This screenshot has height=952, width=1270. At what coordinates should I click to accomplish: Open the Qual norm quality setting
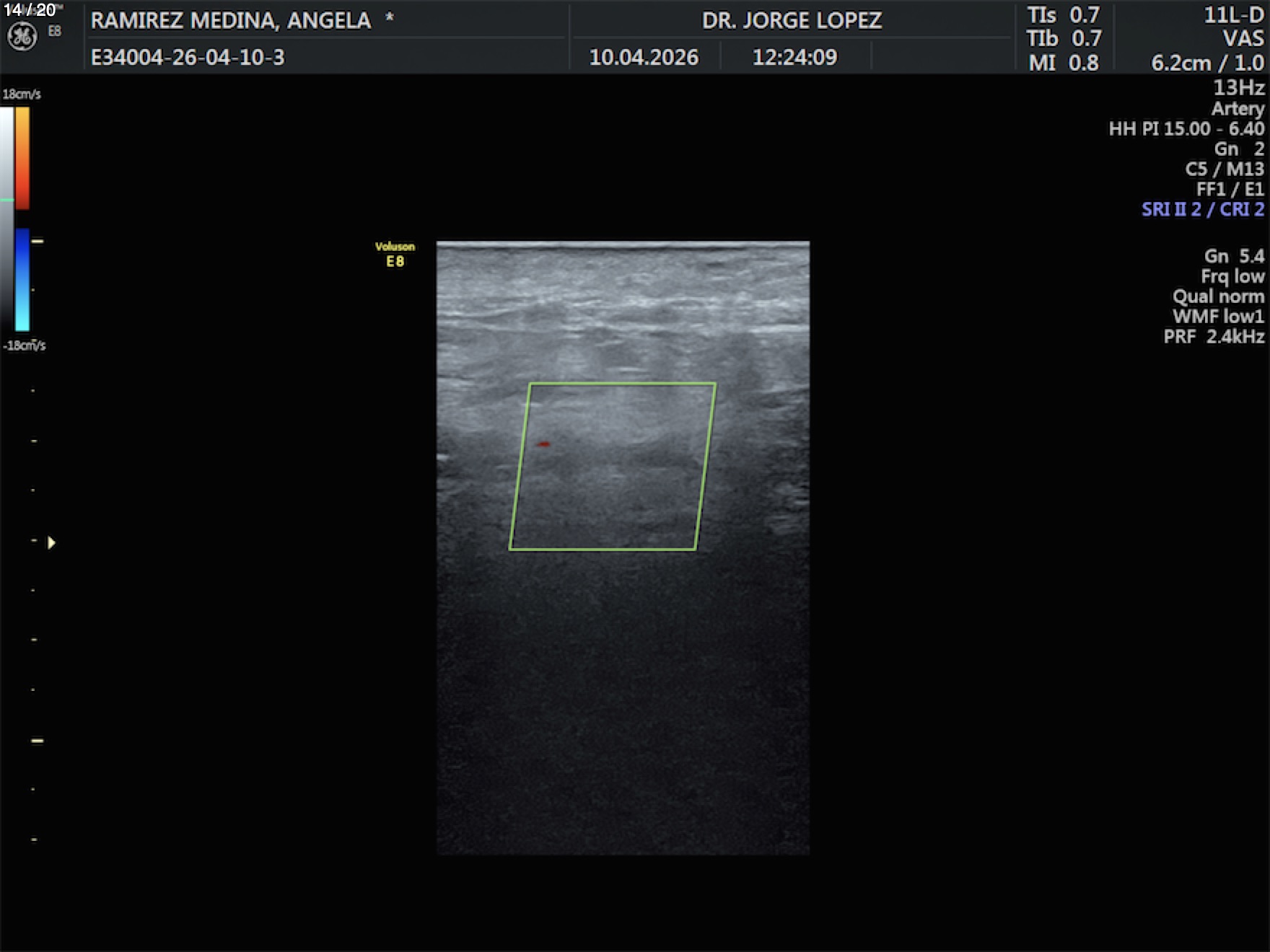click(x=1218, y=296)
